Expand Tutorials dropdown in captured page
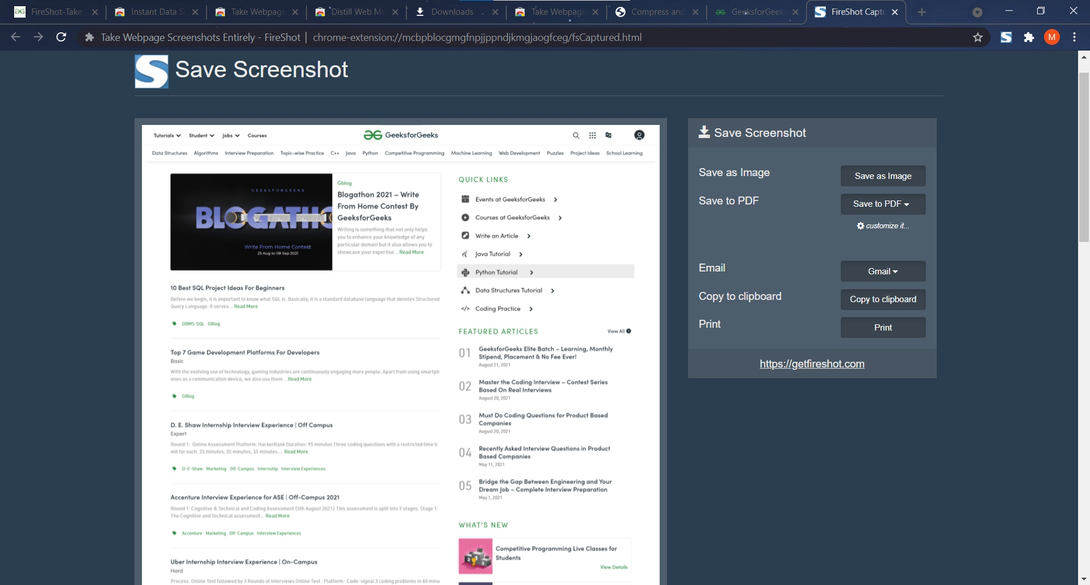The image size is (1090, 585). click(x=167, y=135)
